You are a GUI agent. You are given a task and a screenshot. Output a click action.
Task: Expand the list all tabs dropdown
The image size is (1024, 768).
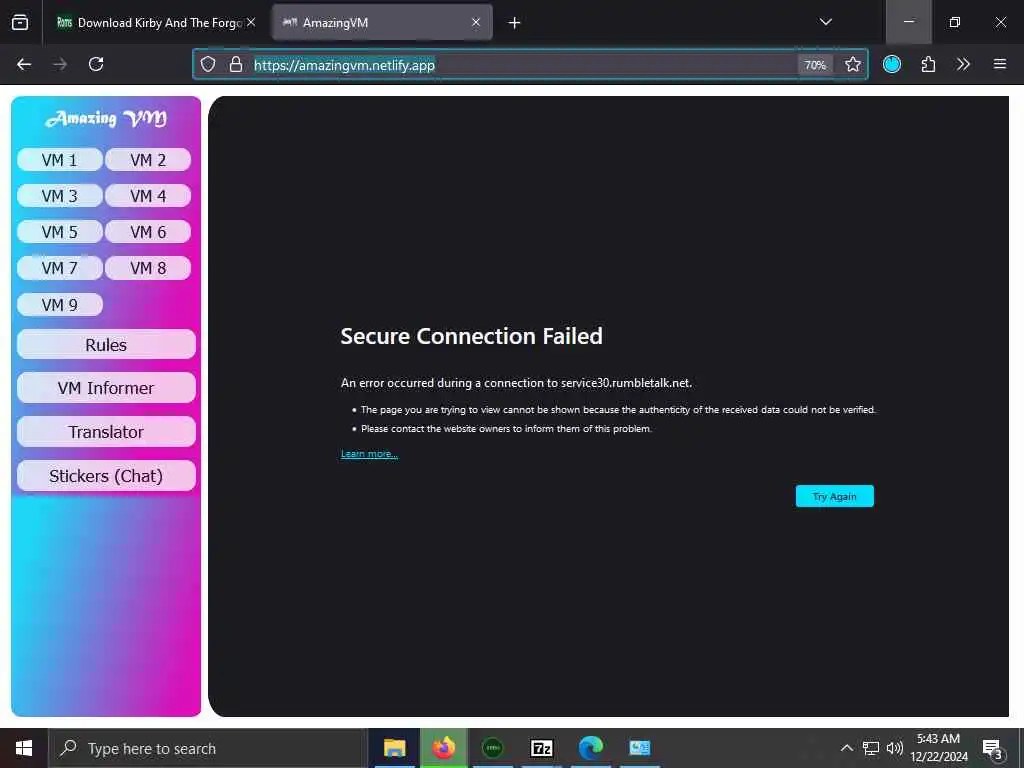[x=825, y=22]
